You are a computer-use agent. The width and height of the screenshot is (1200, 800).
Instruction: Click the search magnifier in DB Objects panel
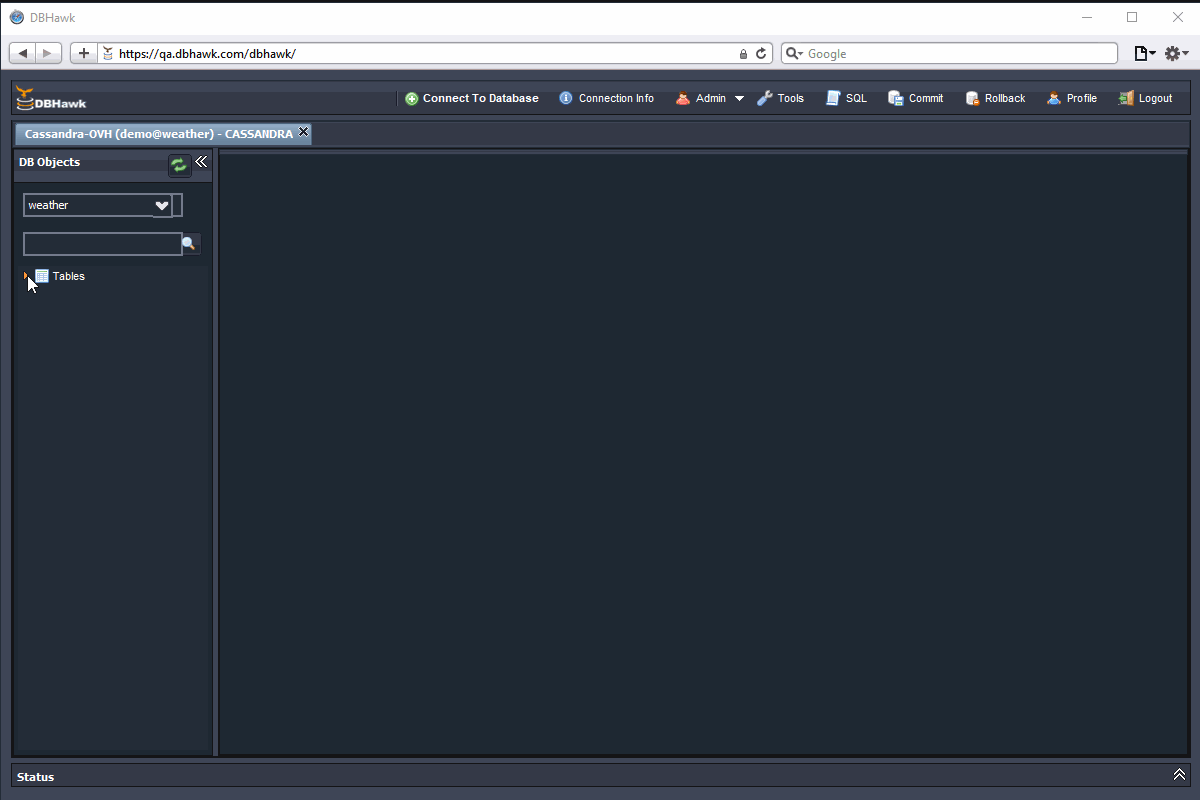[190, 243]
